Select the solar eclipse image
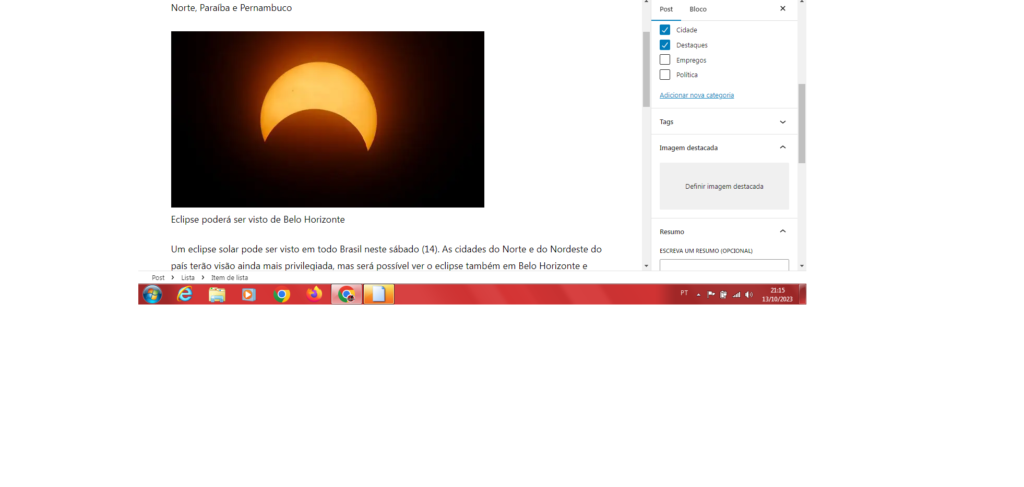Viewport: 1024px width, 487px height. click(x=327, y=119)
